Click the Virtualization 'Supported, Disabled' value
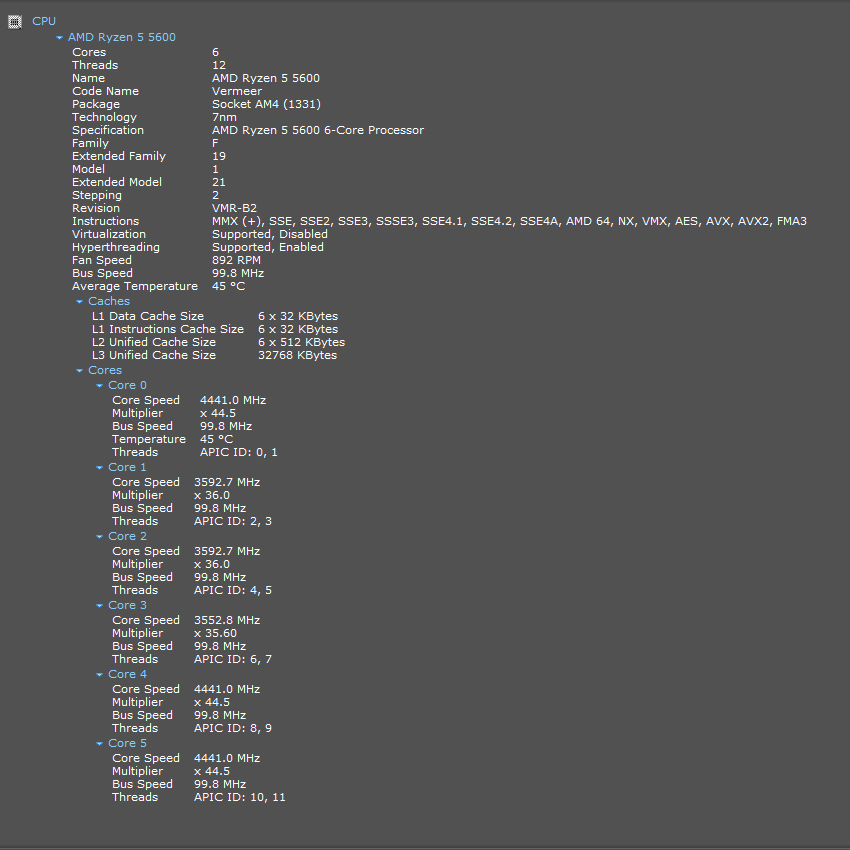This screenshot has height=850, width=850. click(x=270, y=234)
